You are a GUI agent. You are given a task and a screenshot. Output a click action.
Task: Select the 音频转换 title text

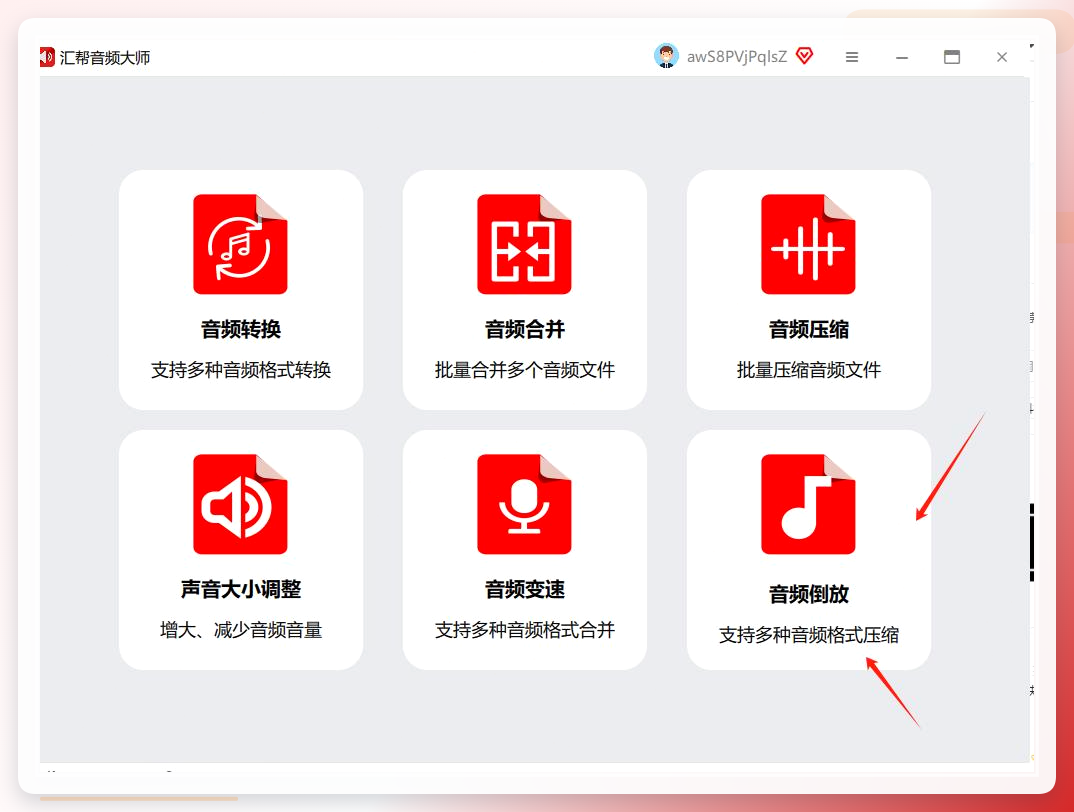[x=241, y=330]
